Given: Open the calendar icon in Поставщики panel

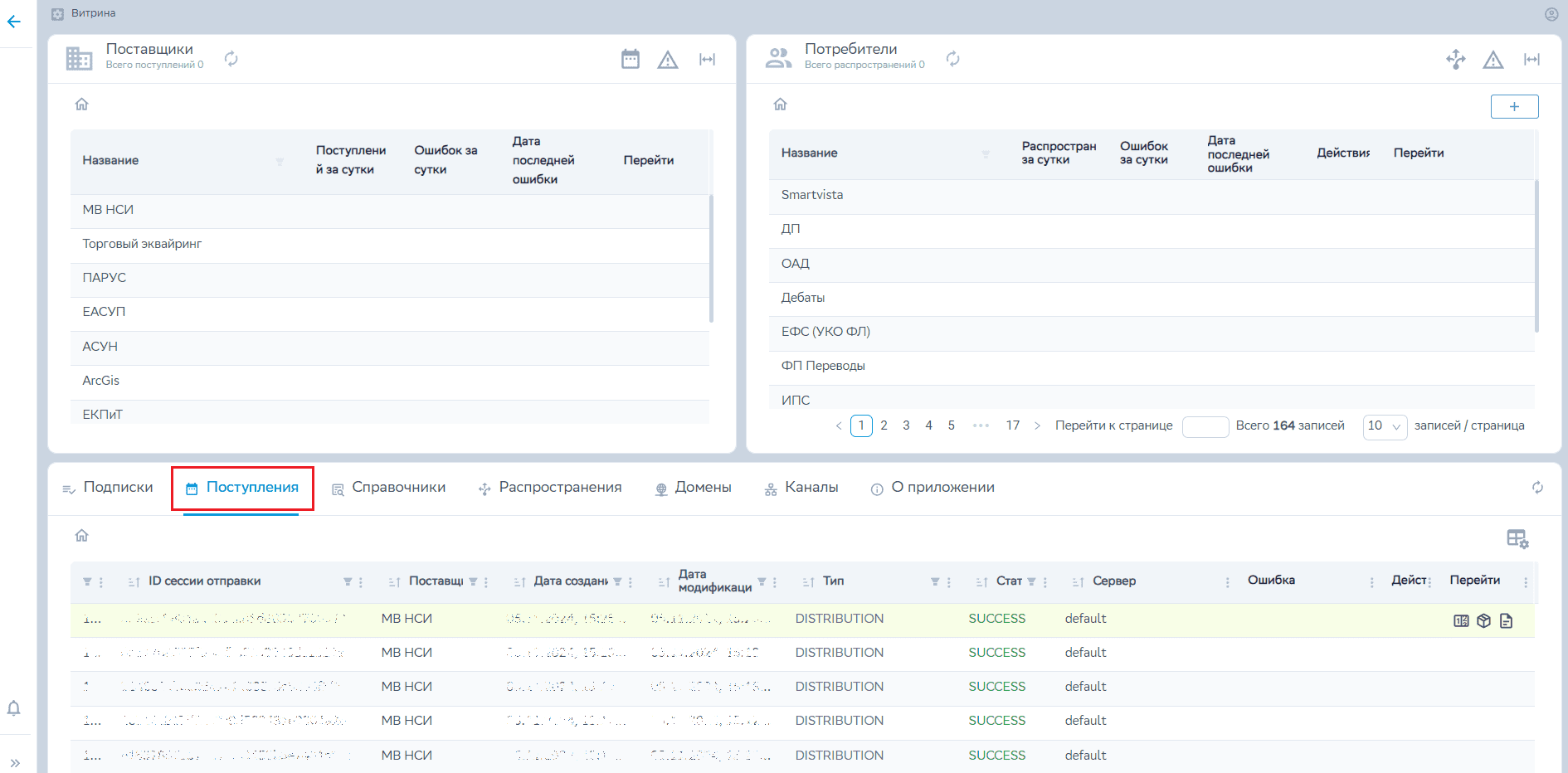Looking at the screenshot, I should point(631,59).
